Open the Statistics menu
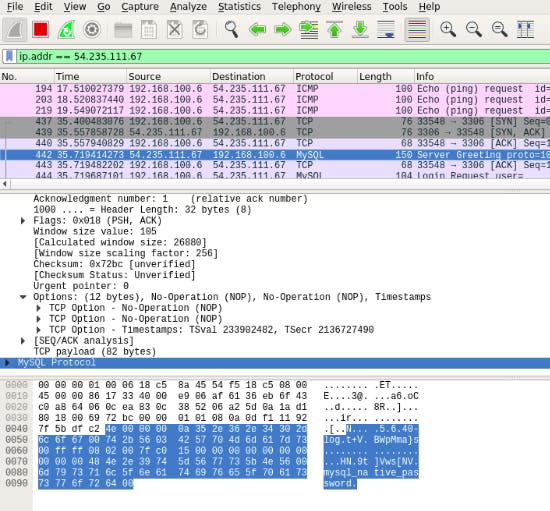The height and width of the screenshot is (511, 550). click(239, 7)
